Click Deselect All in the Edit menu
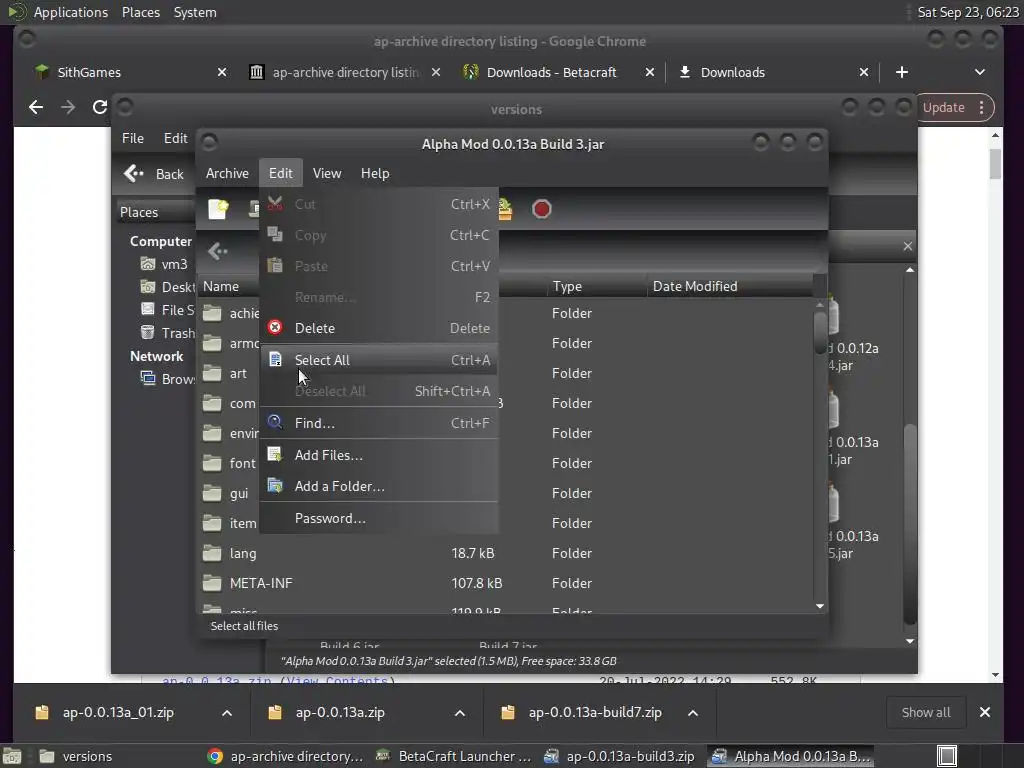The width and height of the screenshot is (1024, 768). 379,391
